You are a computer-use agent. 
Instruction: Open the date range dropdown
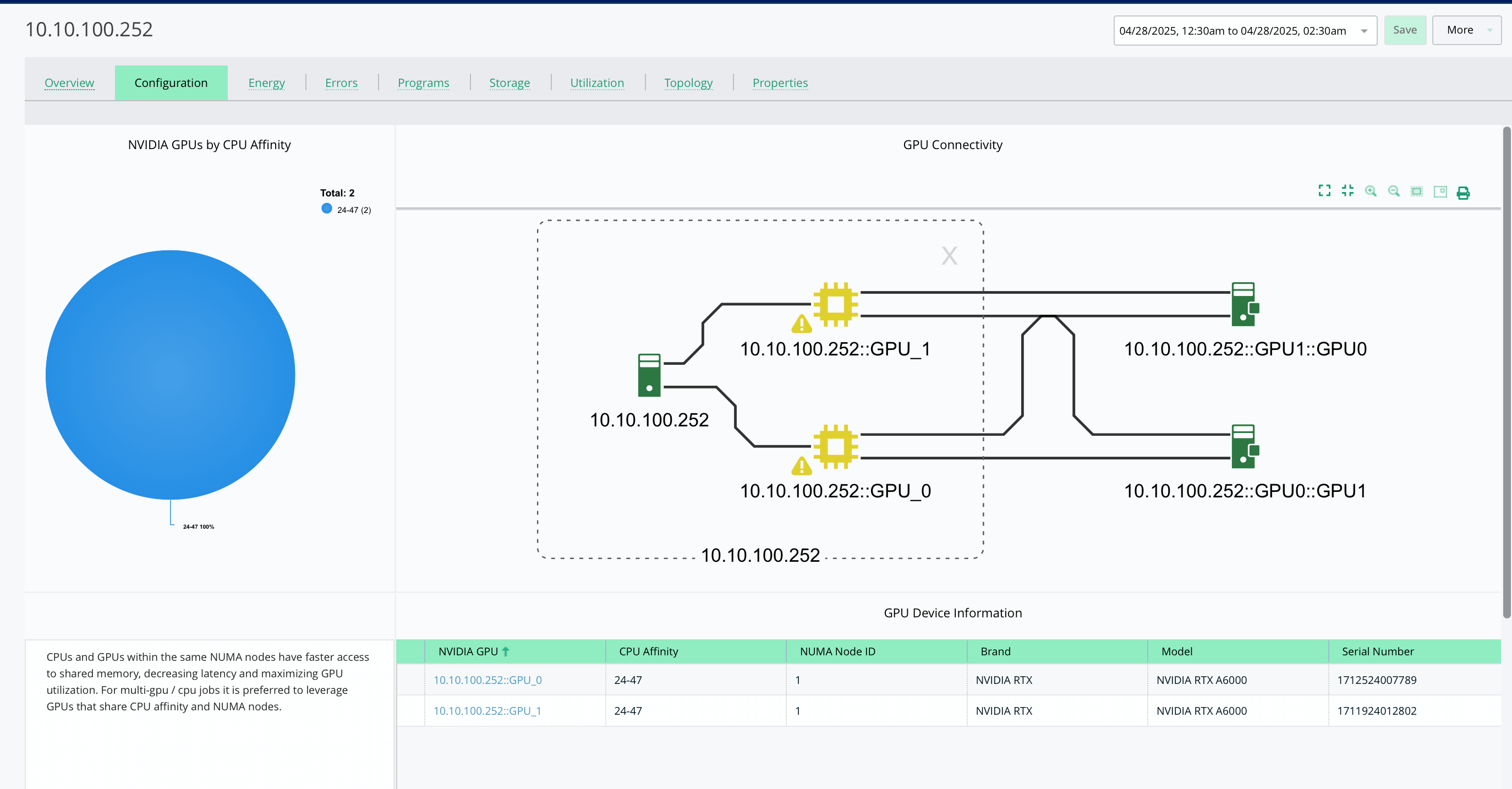pyautogui.click(x=1245, y=30)
